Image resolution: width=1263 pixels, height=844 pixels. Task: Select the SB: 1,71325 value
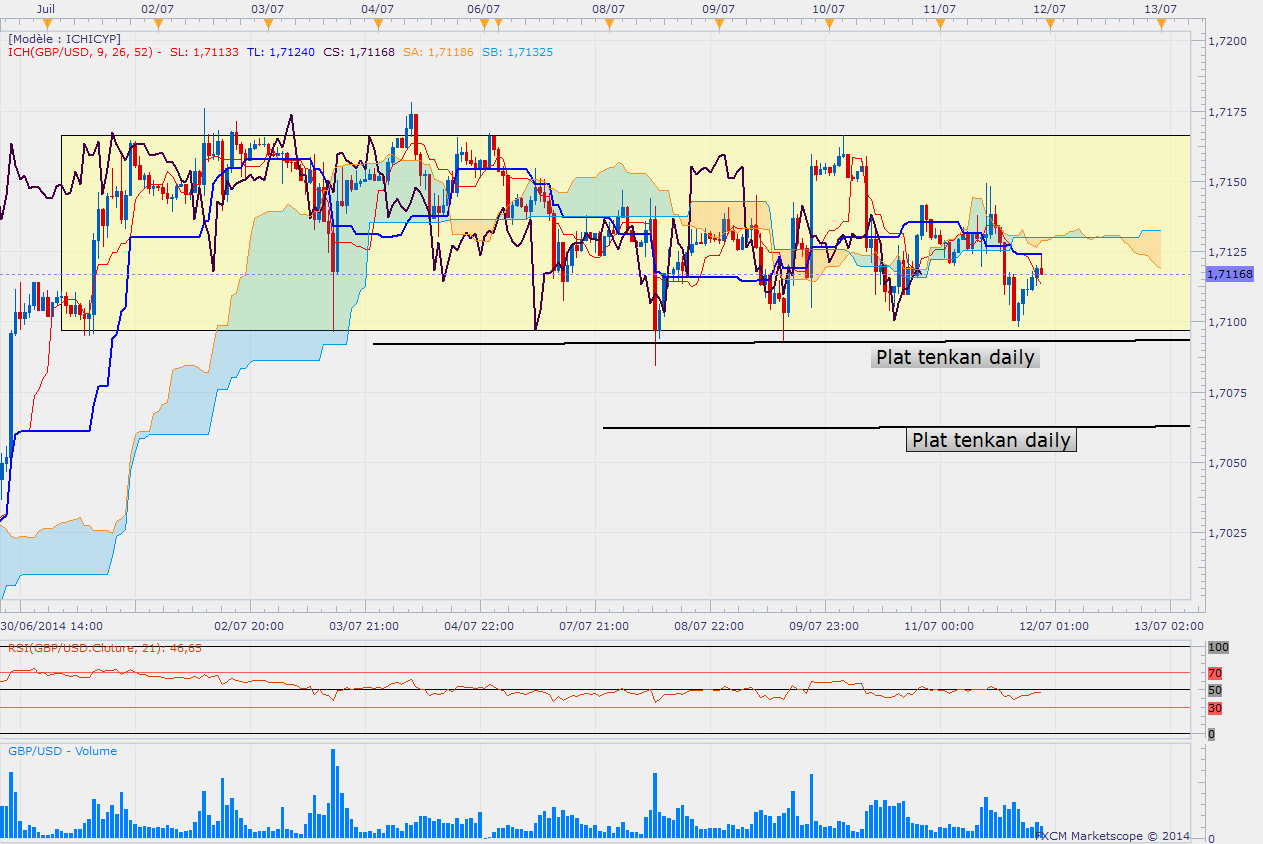[517, 52]
